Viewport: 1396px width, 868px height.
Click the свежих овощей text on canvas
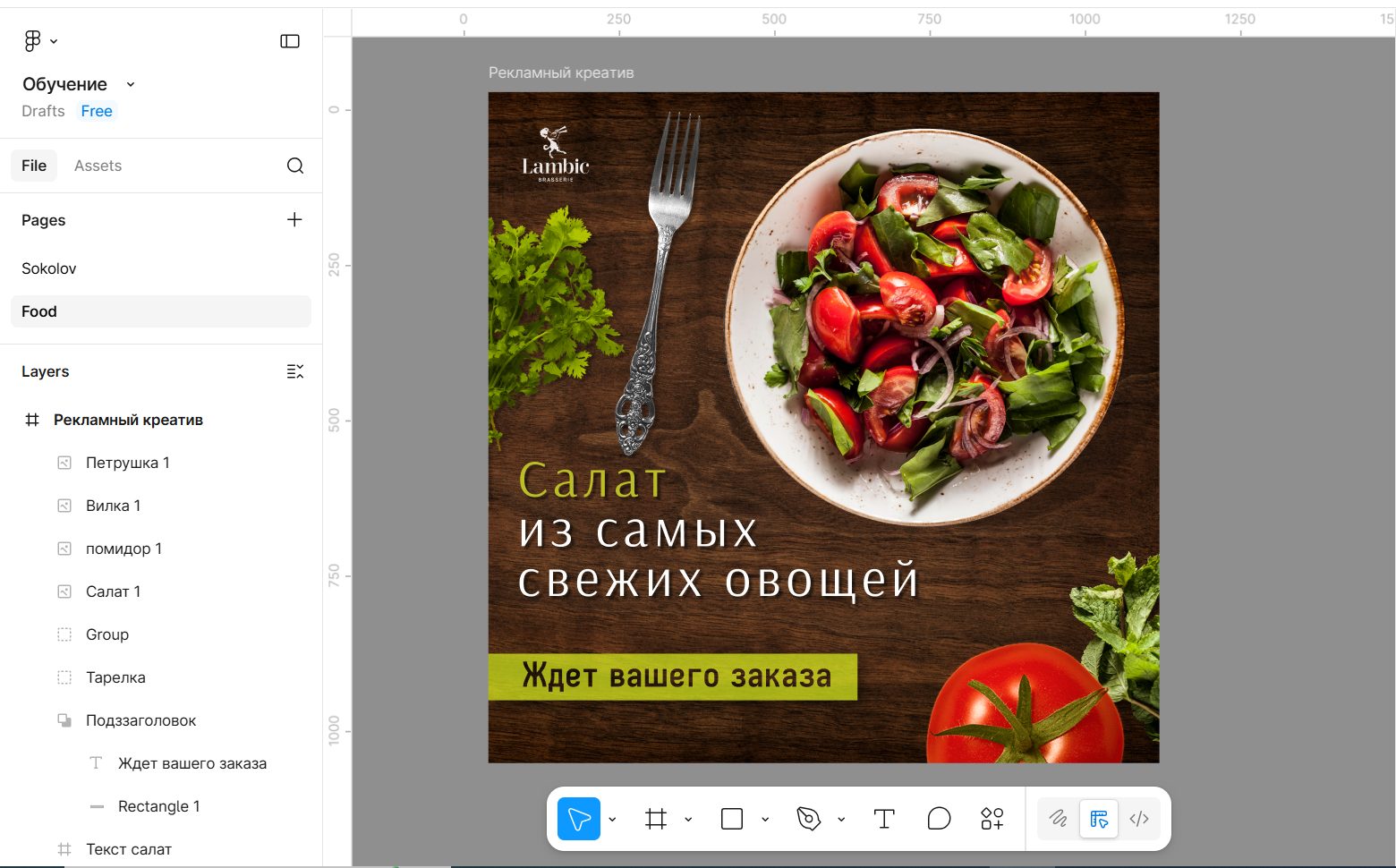(719, 580)
